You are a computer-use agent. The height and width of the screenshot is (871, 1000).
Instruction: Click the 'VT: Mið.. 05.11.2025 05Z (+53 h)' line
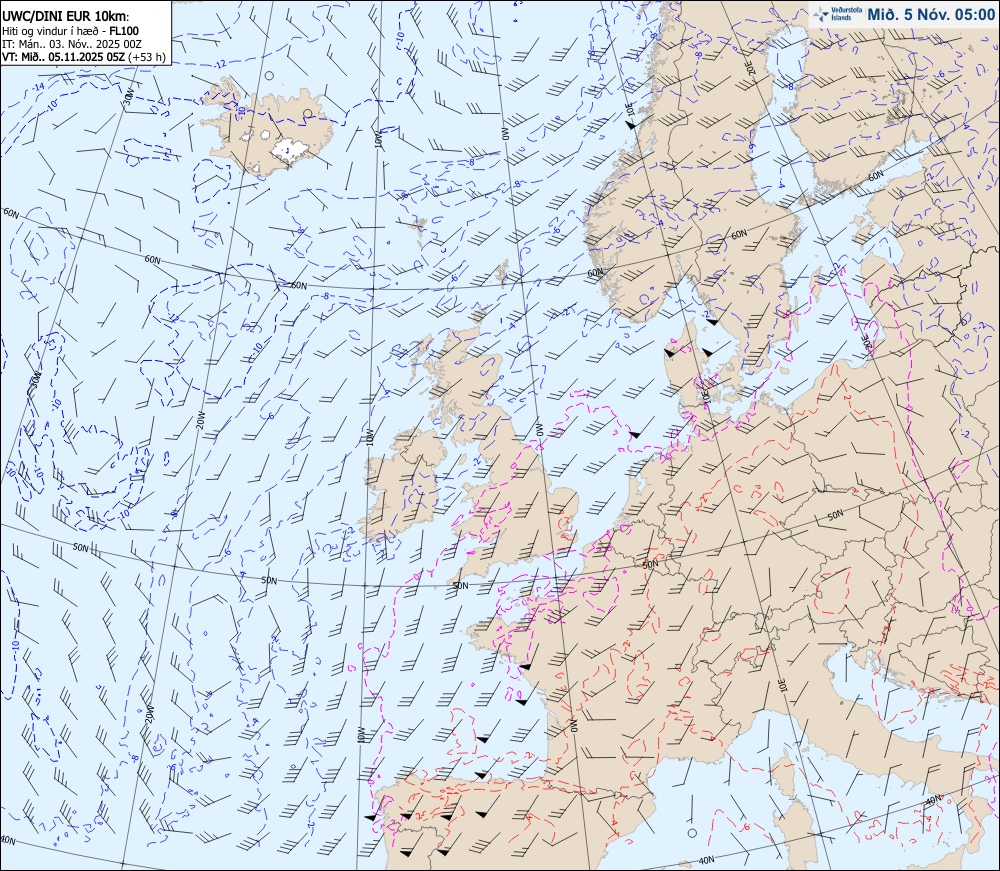84,57
